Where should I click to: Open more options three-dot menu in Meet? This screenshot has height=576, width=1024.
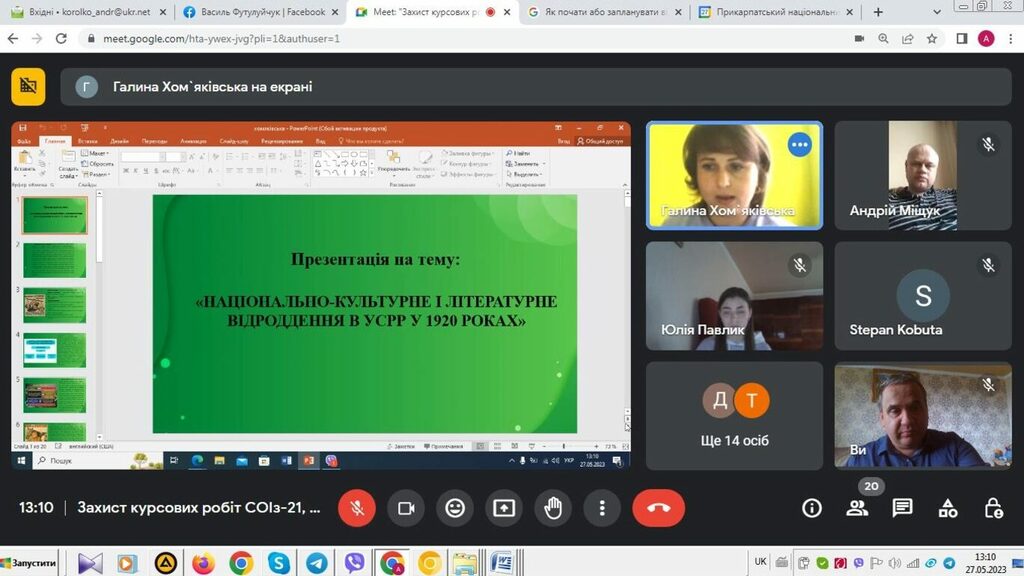pyautogui.click(x=602, y=508)
